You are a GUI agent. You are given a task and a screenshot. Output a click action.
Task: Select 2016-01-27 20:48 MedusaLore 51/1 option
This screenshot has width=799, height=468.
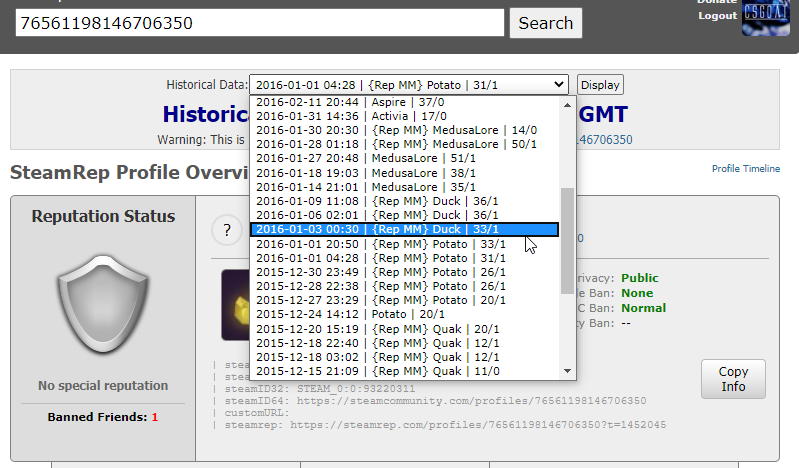tap(405, 159)
